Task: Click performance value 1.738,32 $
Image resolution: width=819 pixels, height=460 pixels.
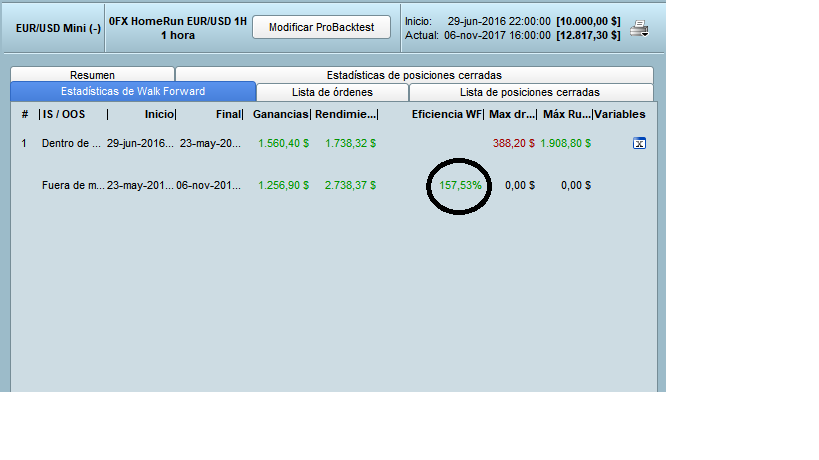Action: point(350,143)
